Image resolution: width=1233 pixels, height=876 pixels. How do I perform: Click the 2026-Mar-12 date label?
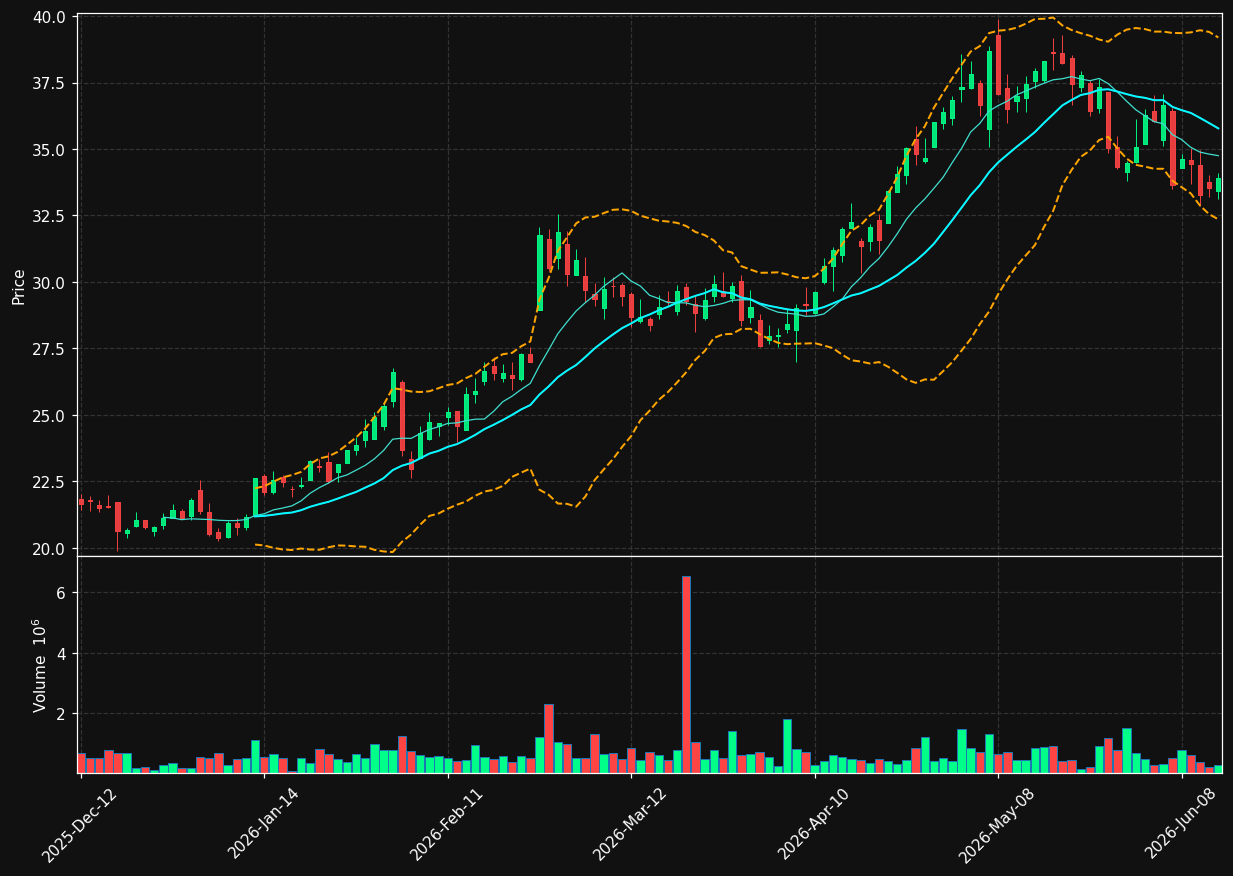click(630, 823)
